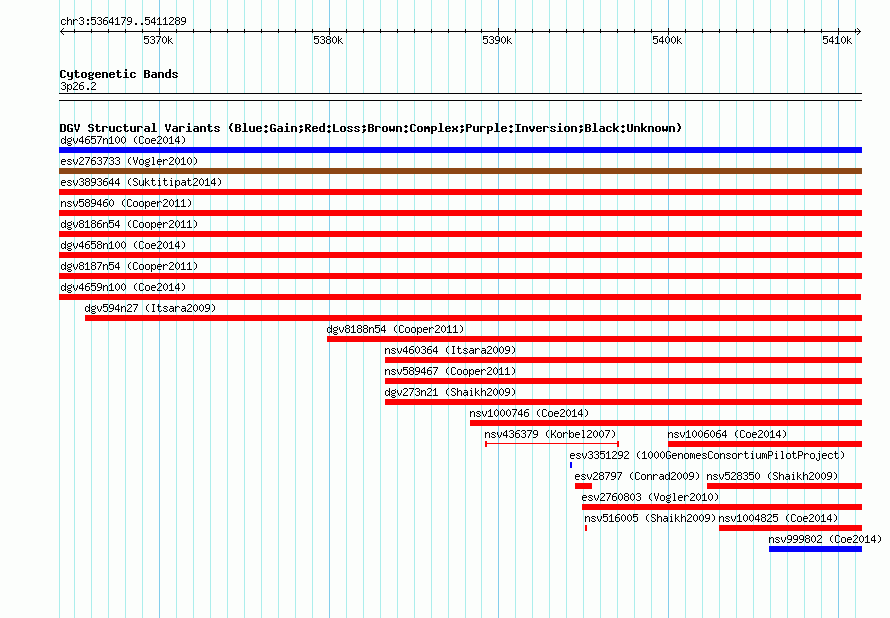
Task: Open esv28797 (Conrad2009) label
Action: 637,476
